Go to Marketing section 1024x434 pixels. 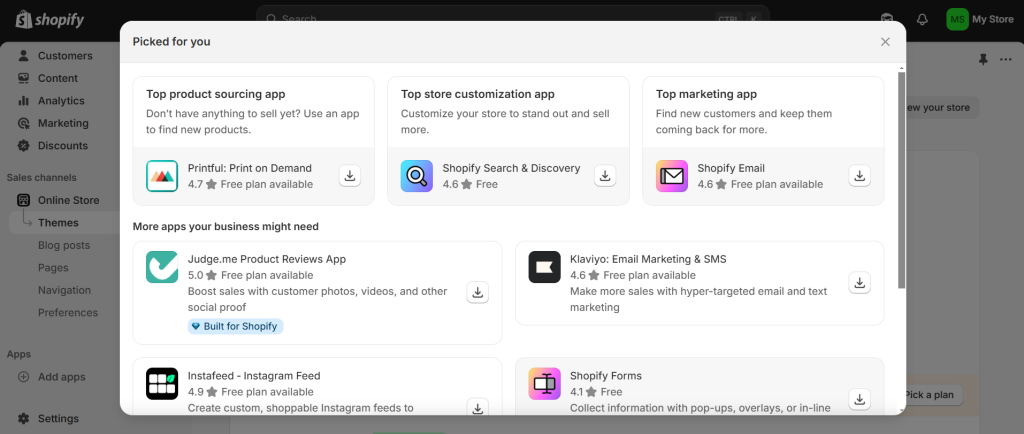tap(65, 123)
